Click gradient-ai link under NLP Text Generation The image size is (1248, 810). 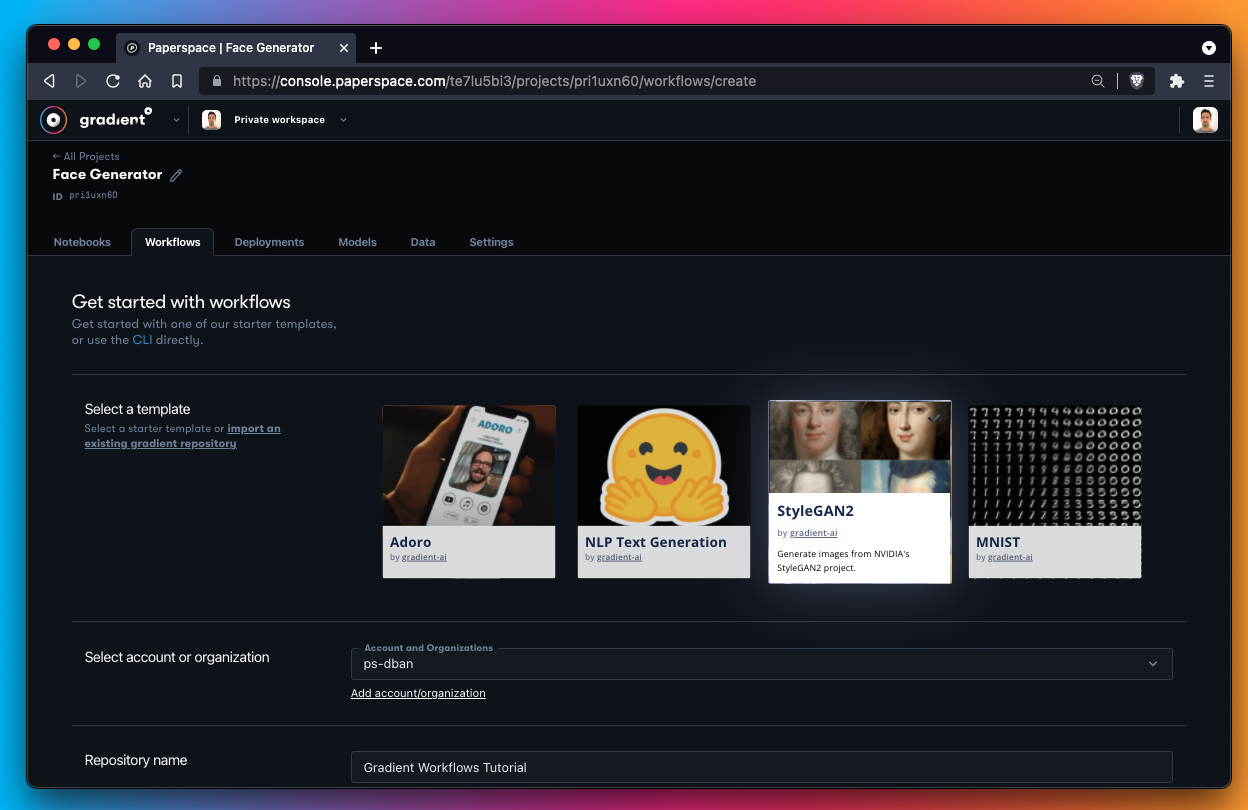(619, 557)
